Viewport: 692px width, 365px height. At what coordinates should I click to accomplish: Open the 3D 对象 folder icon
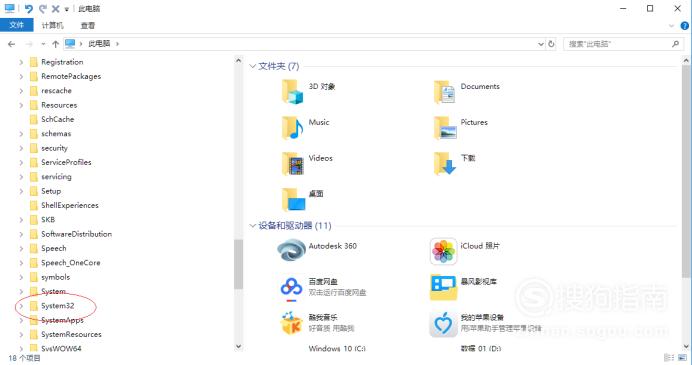293,91
